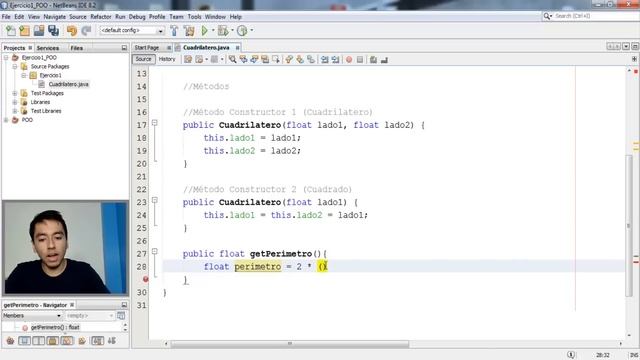
Task: Click the History view button
Action: point(167,59)
